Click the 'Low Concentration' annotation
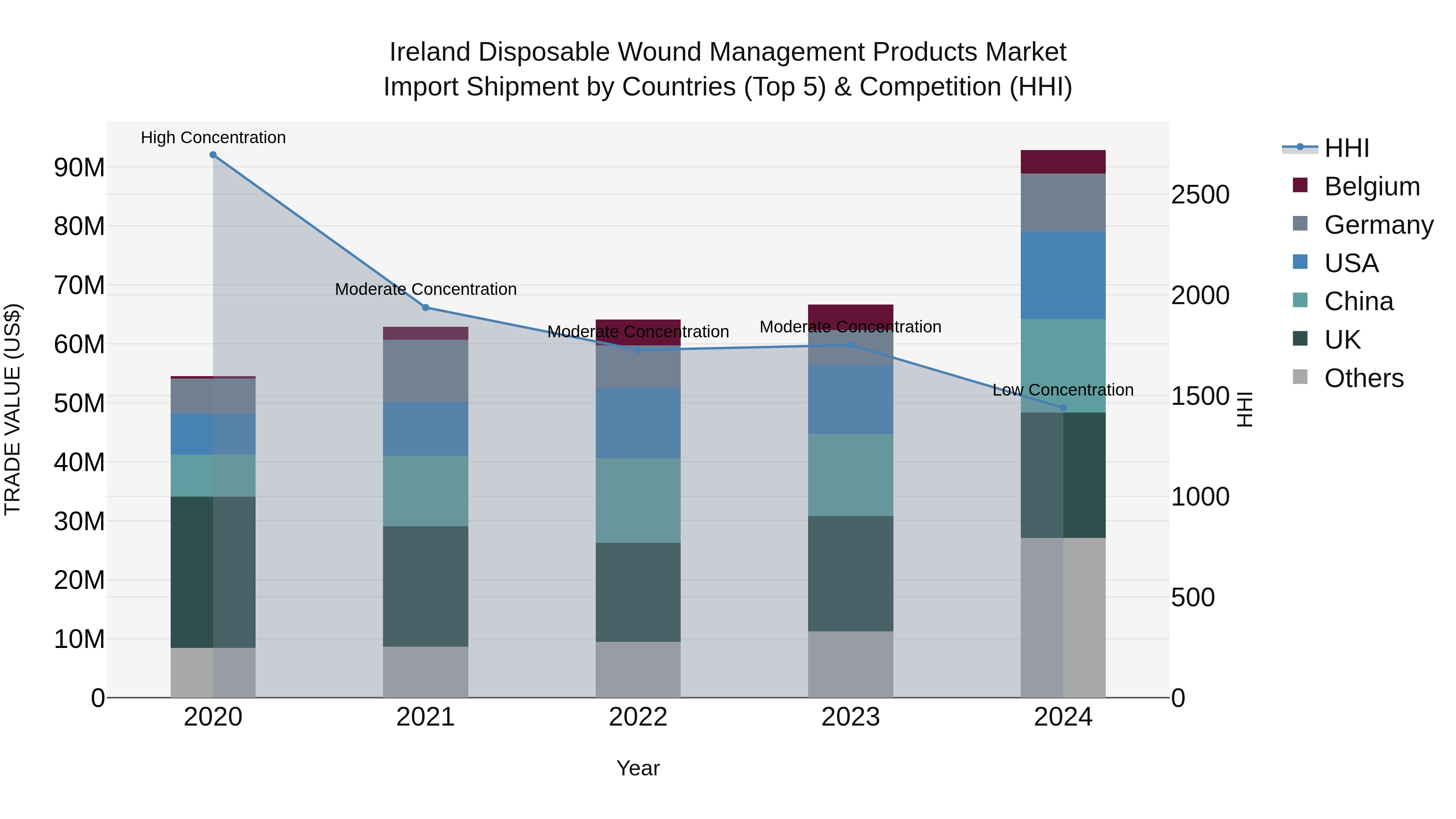Viewport: 1456px width, 819px height. tap(1063, 390)
